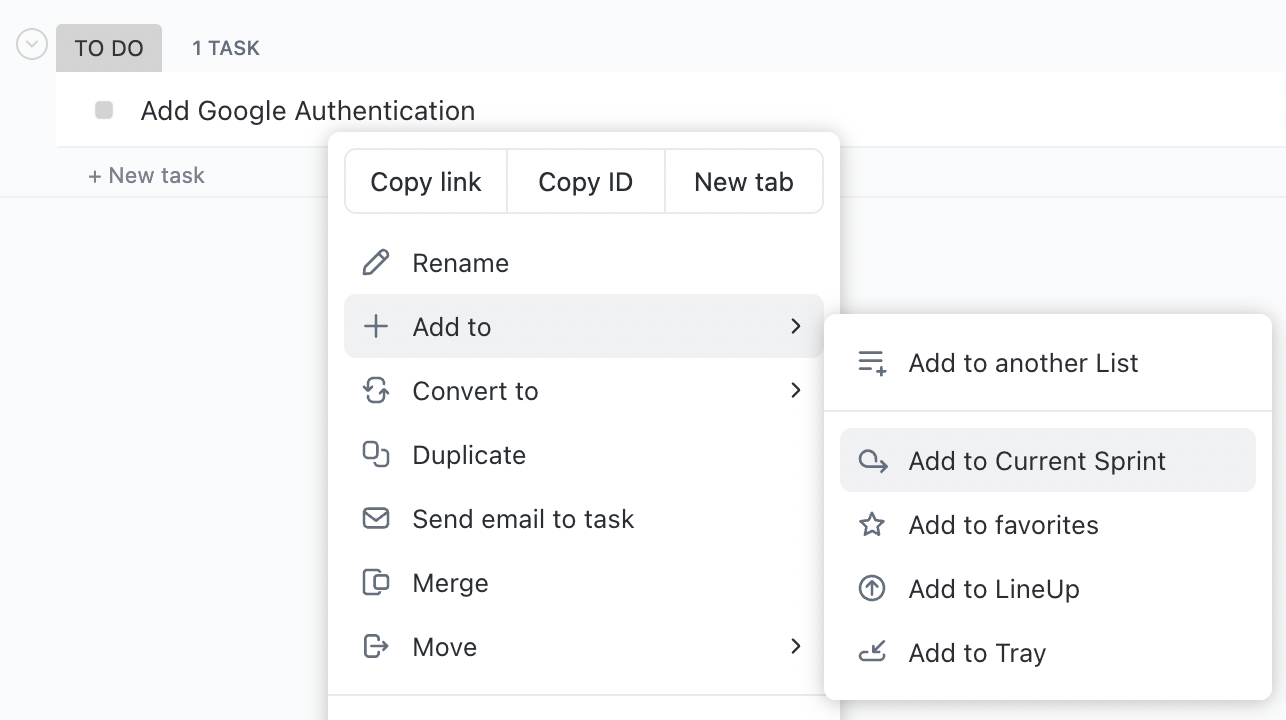The width and height of the screenshot is (1286, 720).
Task: Click + New task to add a task
Action: [147, 175]
